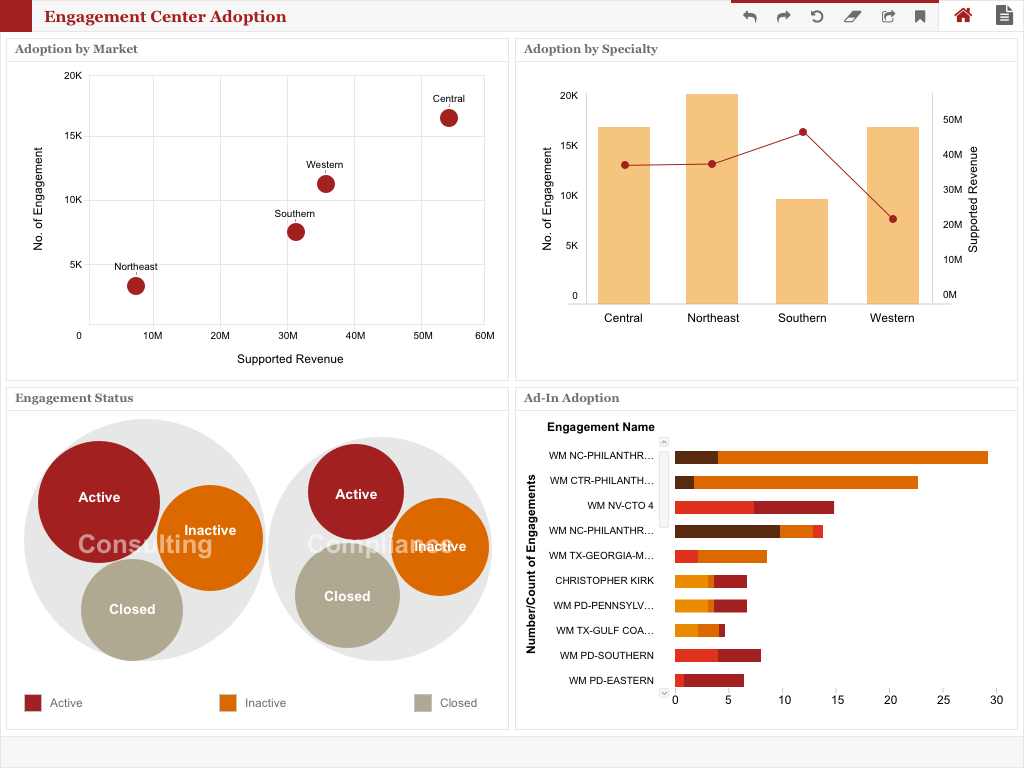Viewport: 1024px width, 768px height.
Task: Select the Closed bubble inside Compliance
Action: coord(347,596)
